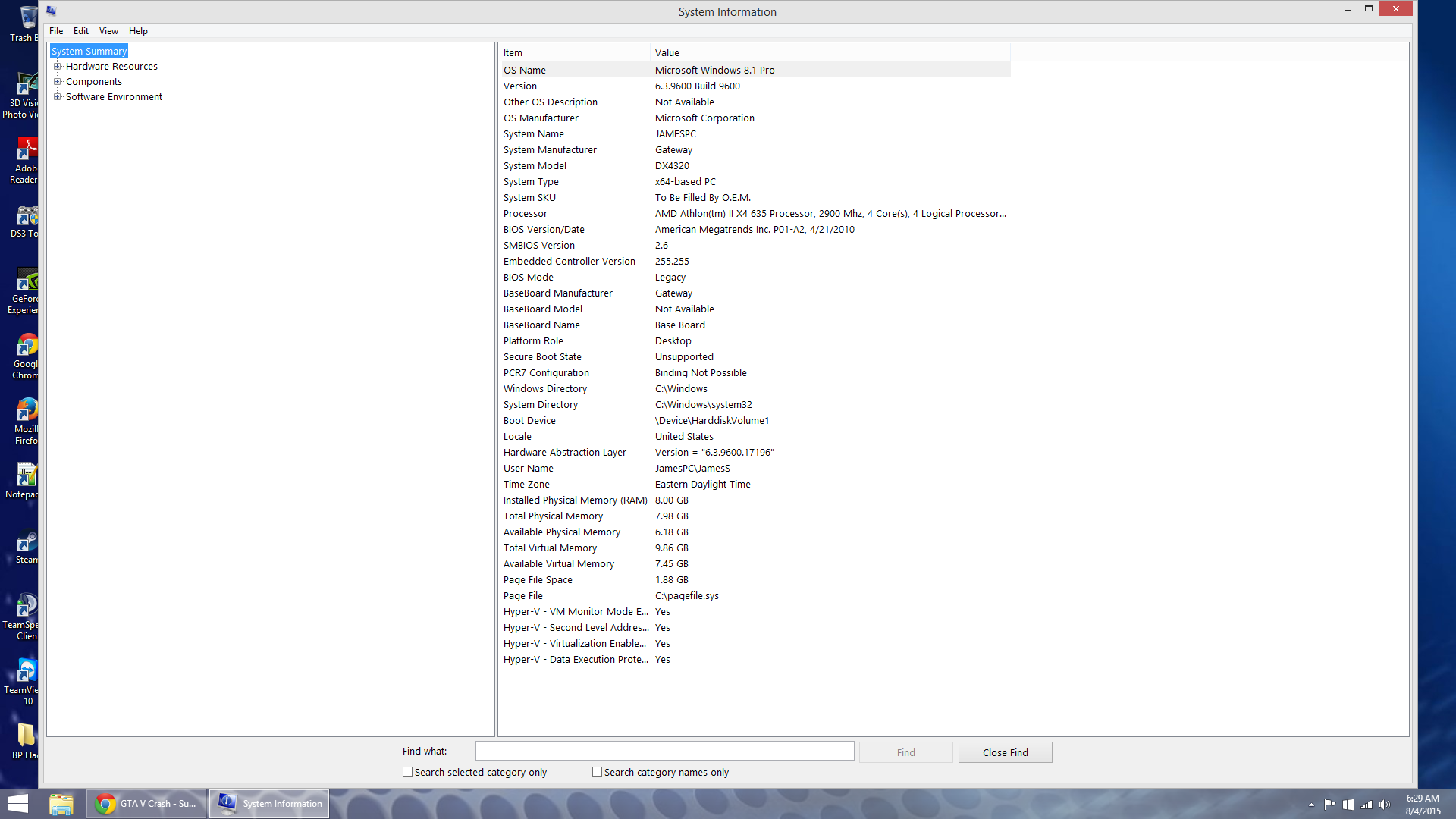Viewport: 1456px width, 819px height.
Task: Expand the Software Environment tree node
Action: point(58,97)
